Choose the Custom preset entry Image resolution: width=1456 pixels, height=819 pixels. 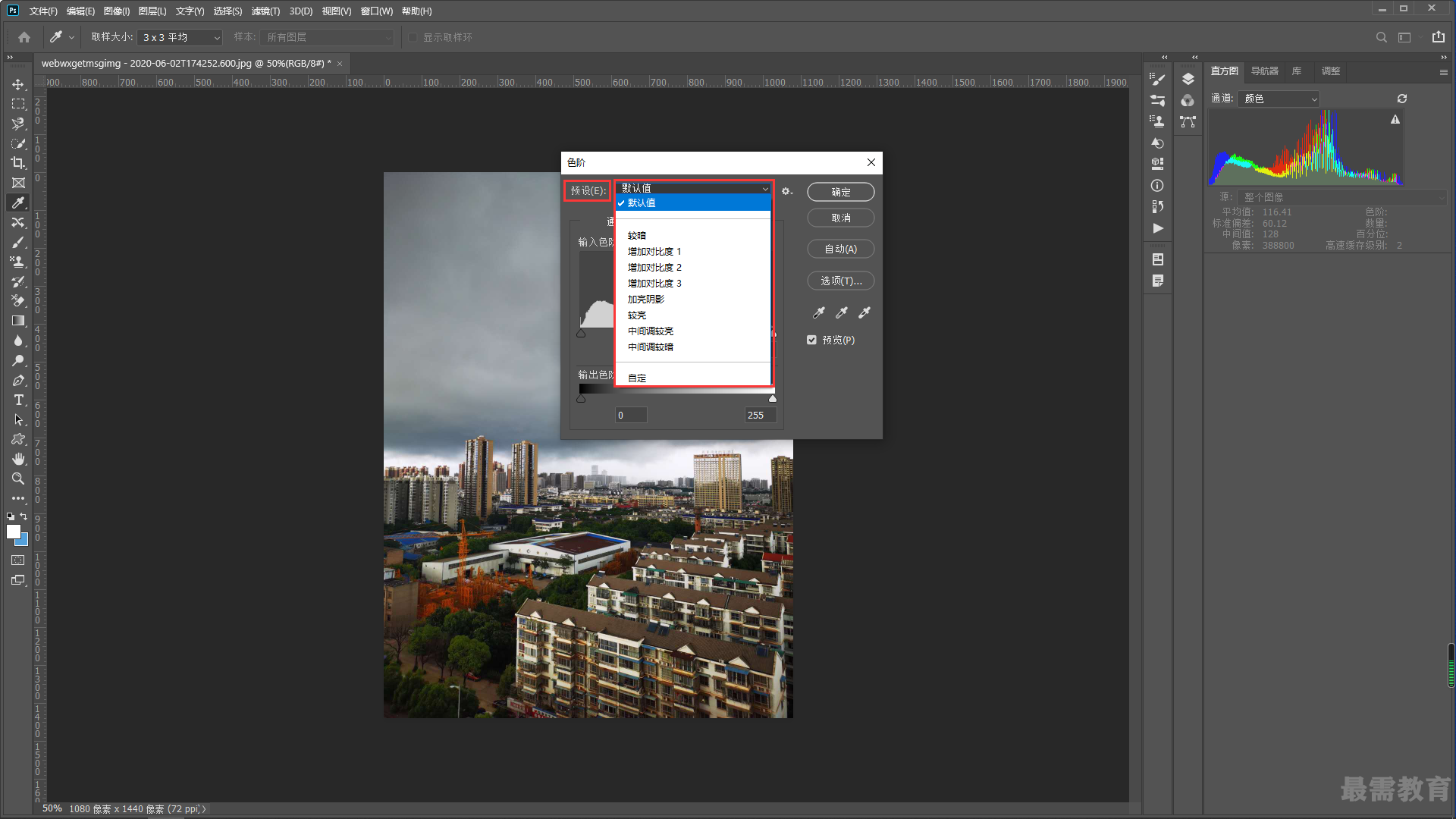[637, 378]
